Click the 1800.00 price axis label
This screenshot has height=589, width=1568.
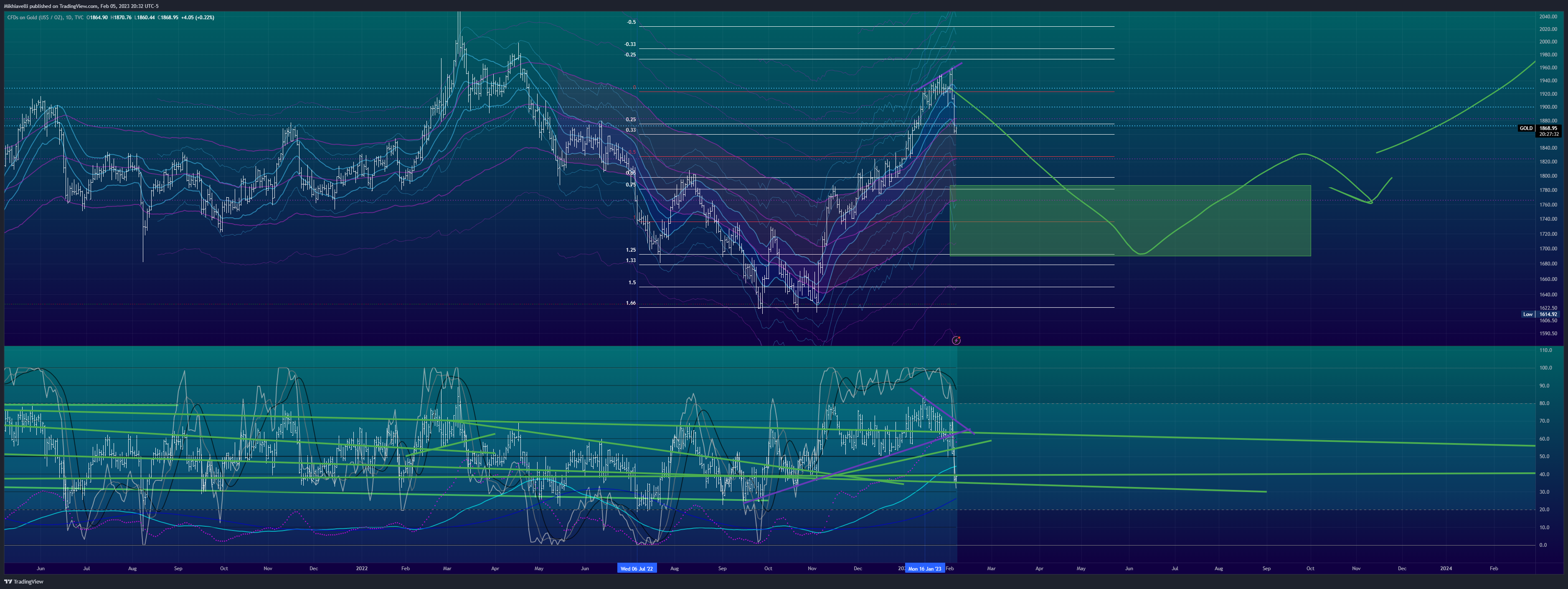point(1548,176)
